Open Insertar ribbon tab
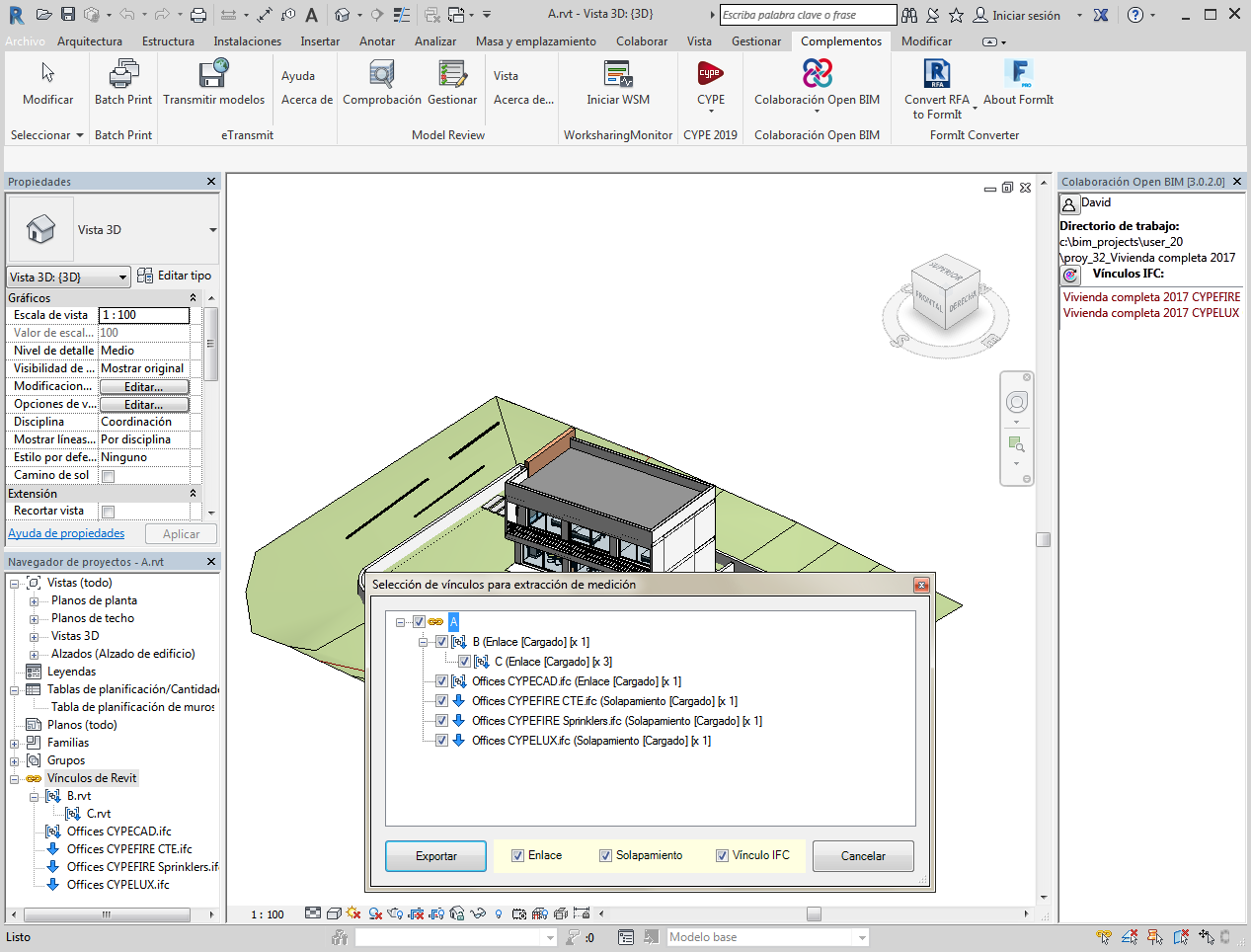The width and height of the screenshot is (1251, 952). click(x=320, y=41)
